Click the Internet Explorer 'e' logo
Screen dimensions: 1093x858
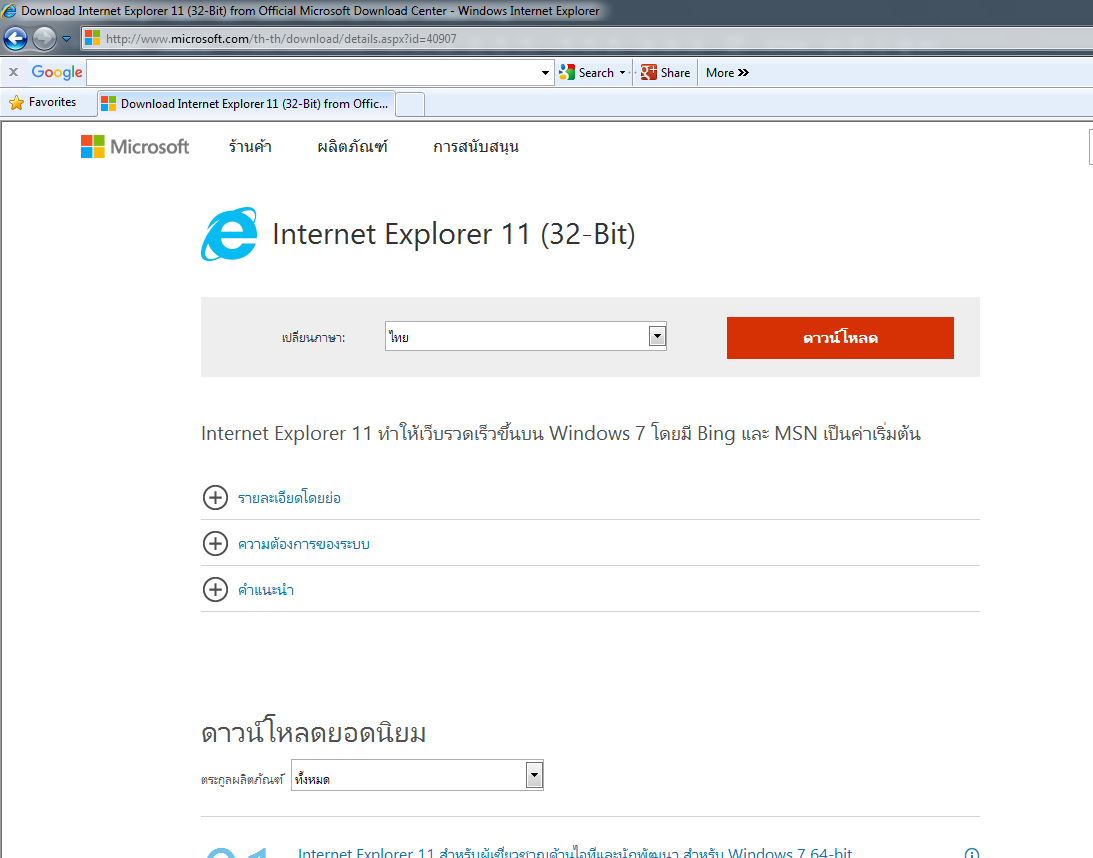click(229, 234)
